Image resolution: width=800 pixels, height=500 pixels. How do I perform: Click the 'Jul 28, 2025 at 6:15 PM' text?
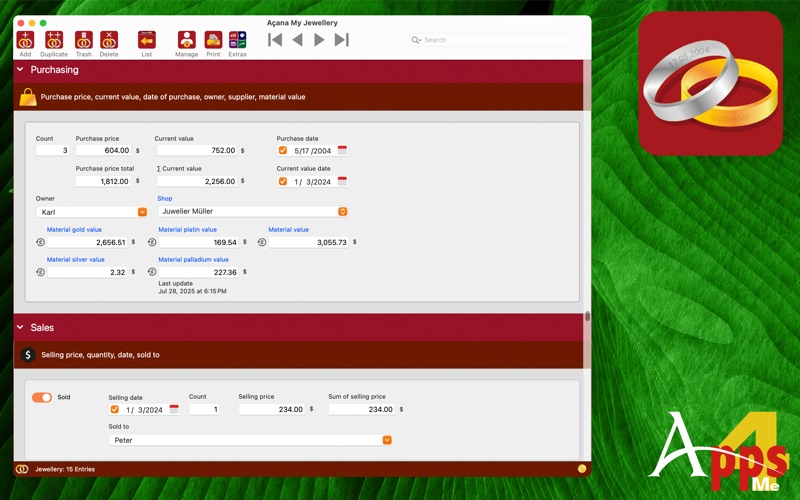pyautogui.click(x=192, y=291)
